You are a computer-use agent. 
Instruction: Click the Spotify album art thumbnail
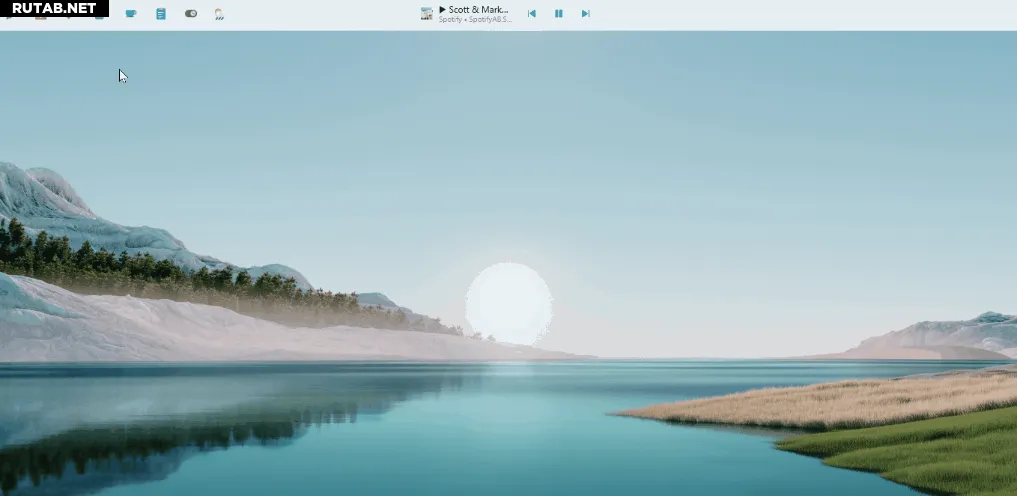pyautogui.click(x=427, y=14)
